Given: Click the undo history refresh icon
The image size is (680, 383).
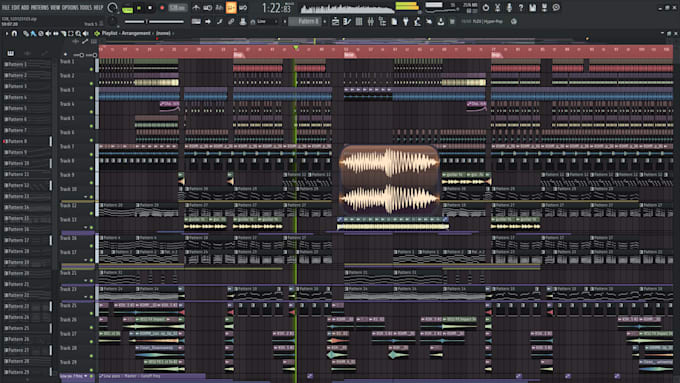Looking at the screenshot, I should pyautogui.click(x=486, y=8).
